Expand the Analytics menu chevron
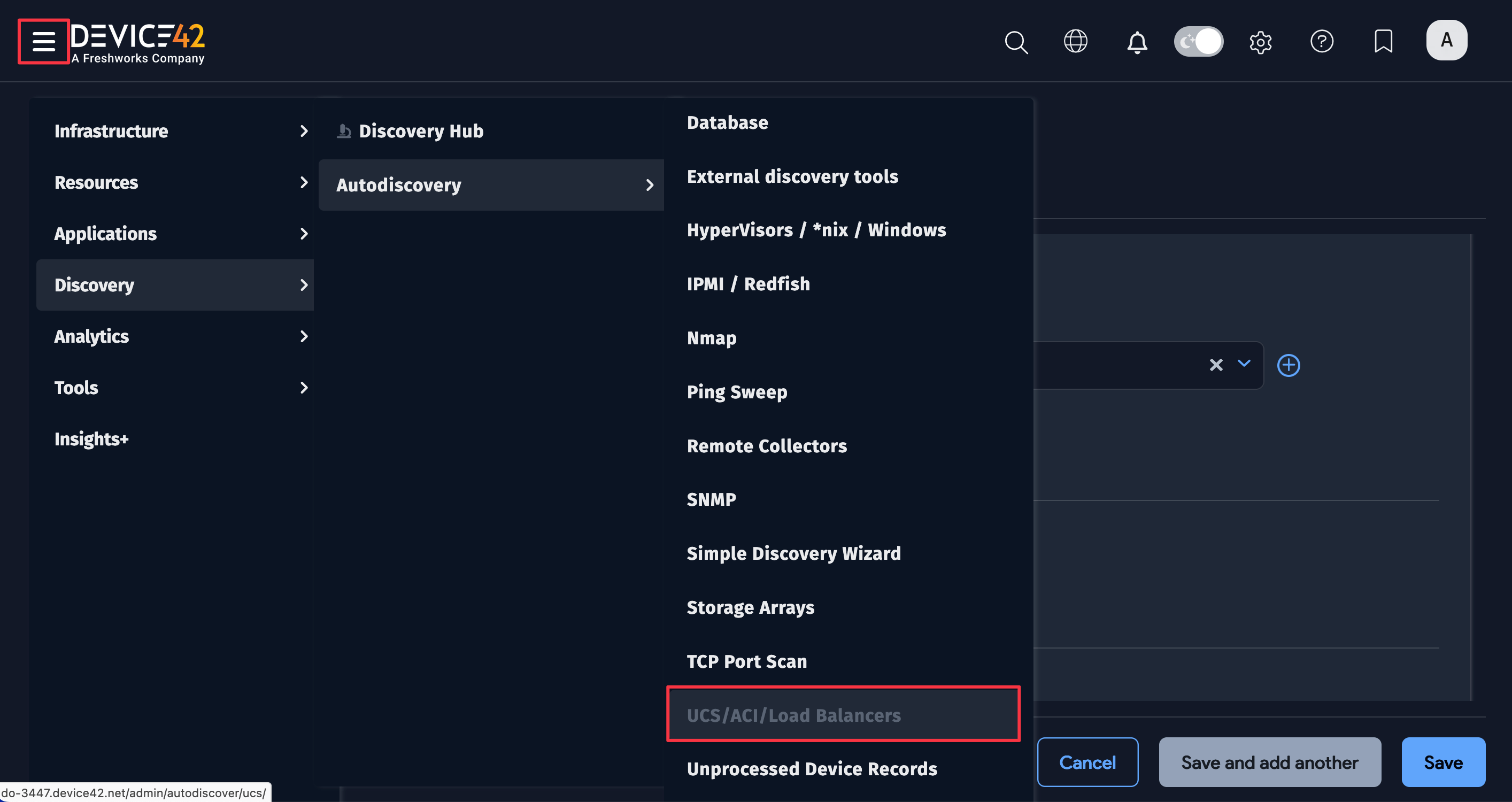1512x802 pixels. click(x=304, y=336)
